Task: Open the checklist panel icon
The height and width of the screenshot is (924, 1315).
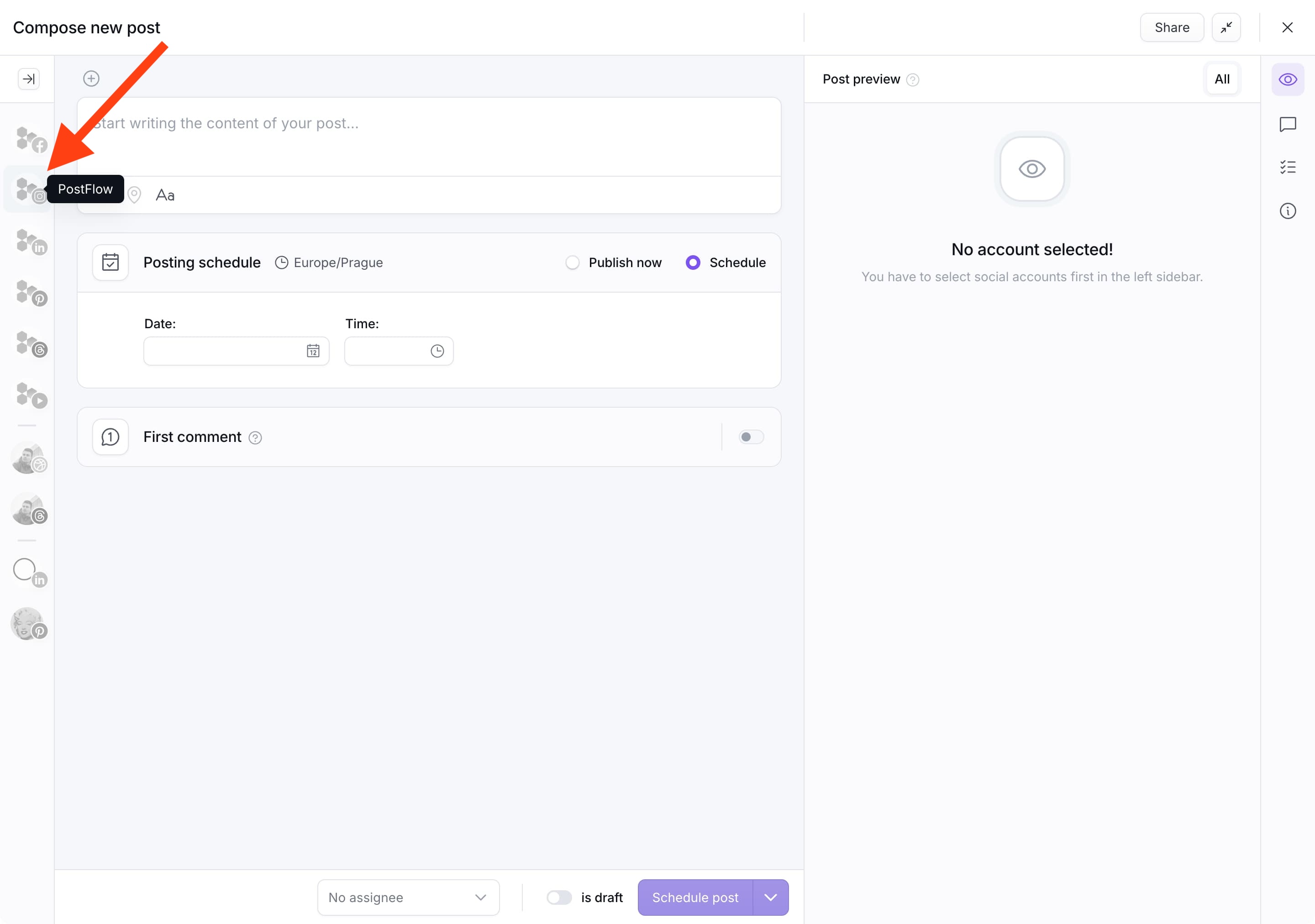Action: pos(1288,167)
